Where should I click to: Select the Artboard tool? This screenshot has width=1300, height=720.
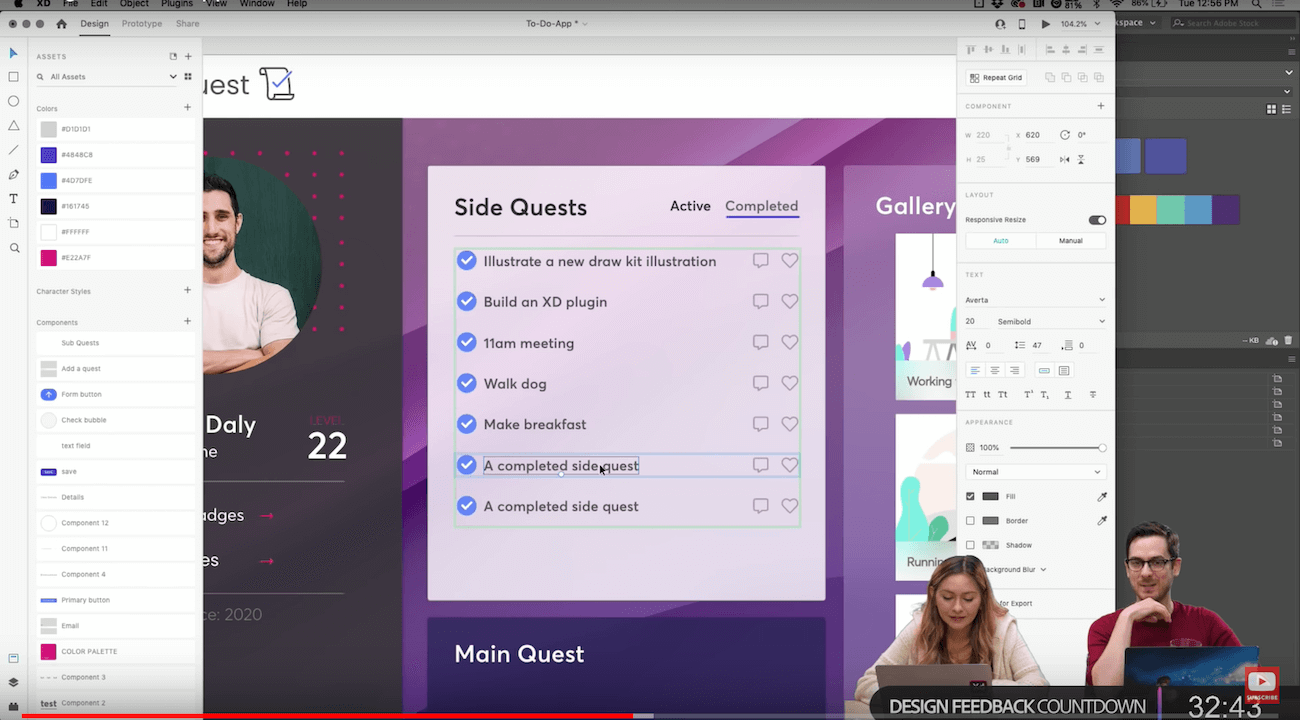[13, 223]
